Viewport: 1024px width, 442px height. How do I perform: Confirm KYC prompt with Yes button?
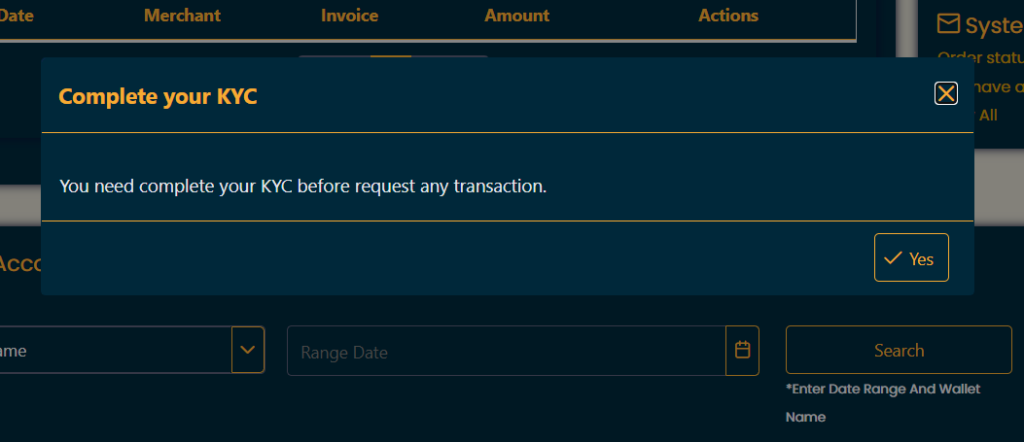pos(911,257)
